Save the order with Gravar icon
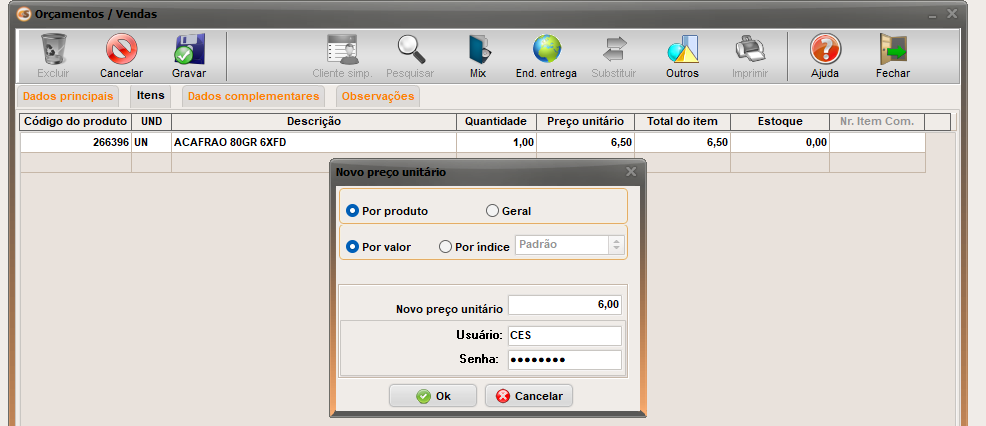986x426 pixels. coord(189,49)
